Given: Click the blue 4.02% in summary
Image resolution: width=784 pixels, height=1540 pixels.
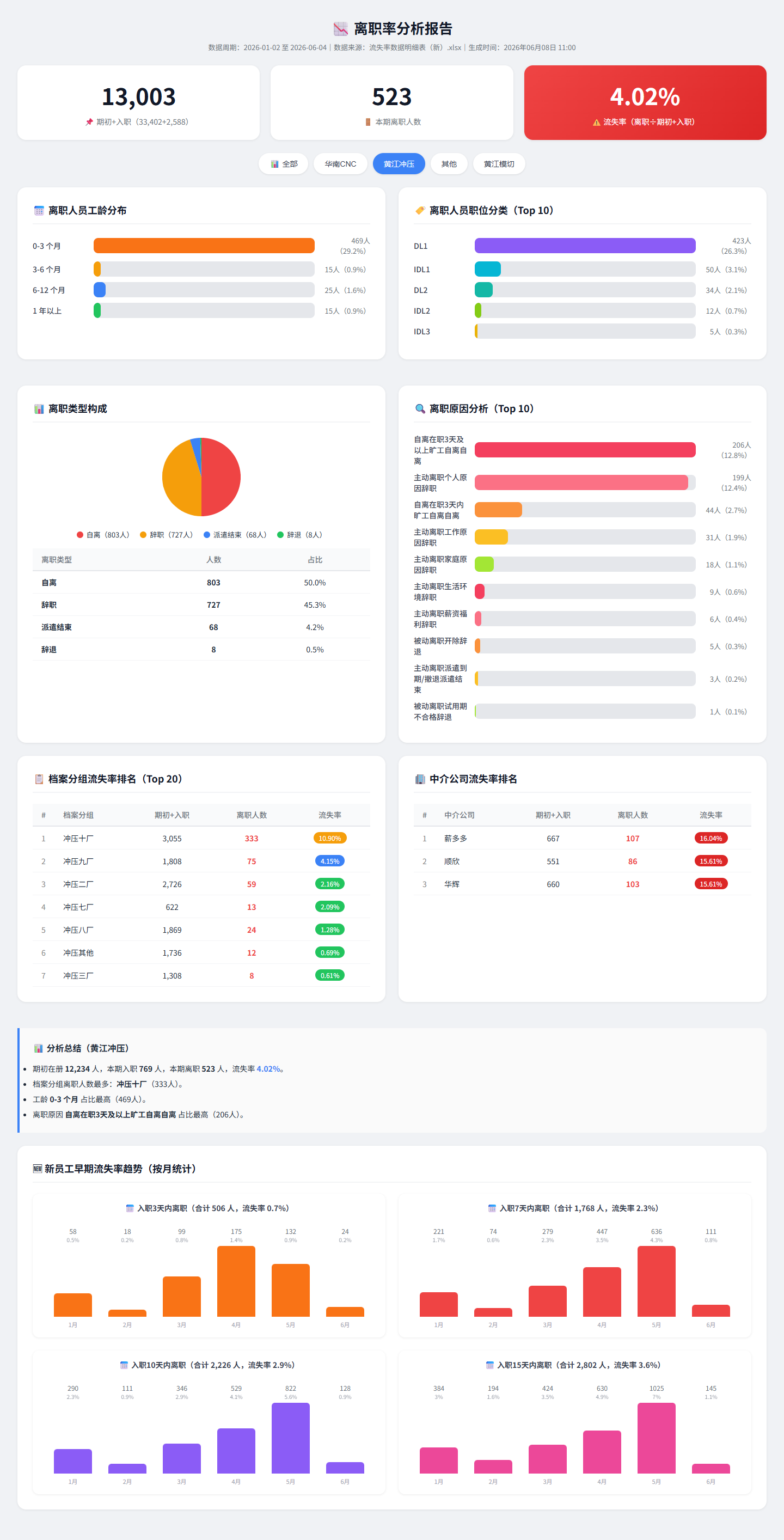Looking at the screenshot, I should click(x=268, y=1069).
